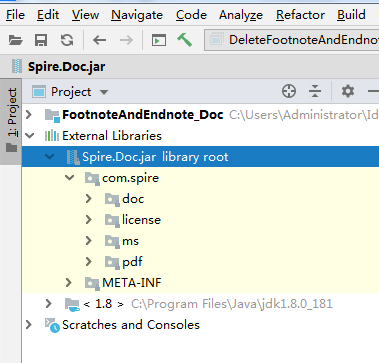Expand Scratches and Consoles
379x363 pixels.
click(29, 325)
